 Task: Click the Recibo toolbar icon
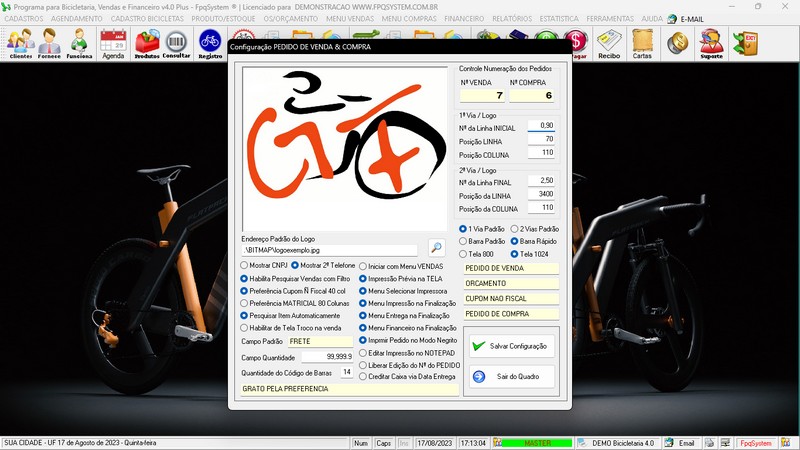609,43
